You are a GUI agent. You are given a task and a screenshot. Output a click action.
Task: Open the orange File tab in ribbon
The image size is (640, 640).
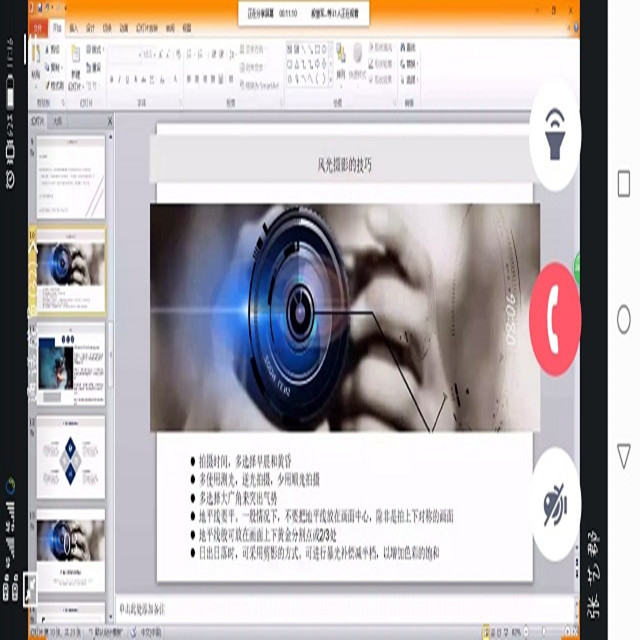39,29
